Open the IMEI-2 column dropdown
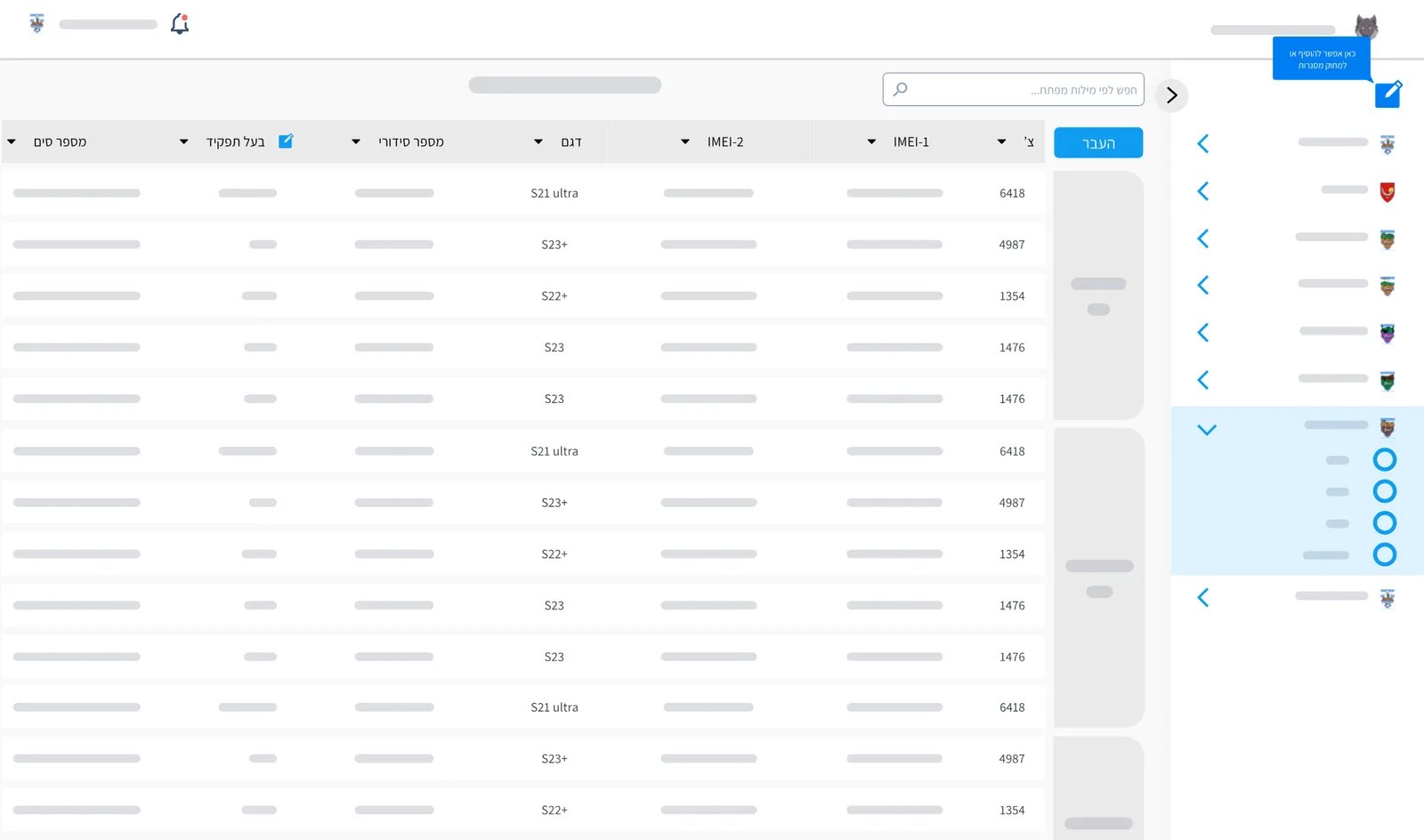1424x840 pixels. click(685, 142)
